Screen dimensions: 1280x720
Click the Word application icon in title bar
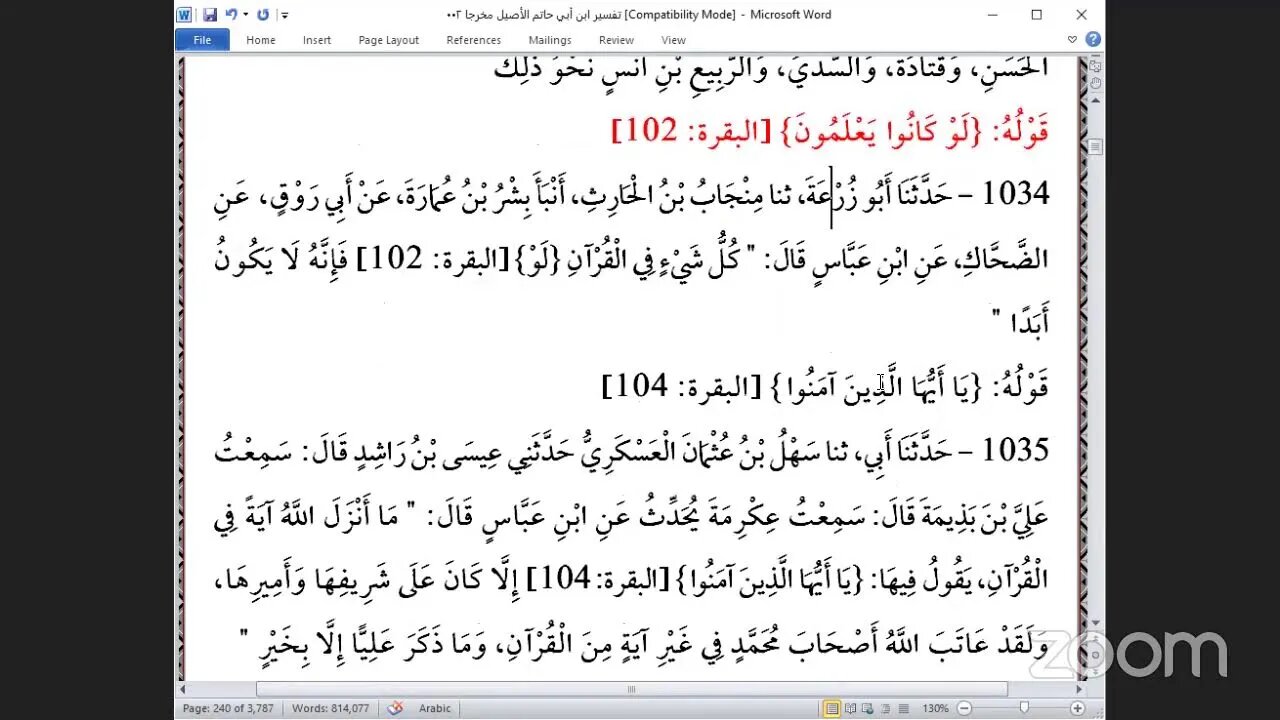(x=184, y=15)
